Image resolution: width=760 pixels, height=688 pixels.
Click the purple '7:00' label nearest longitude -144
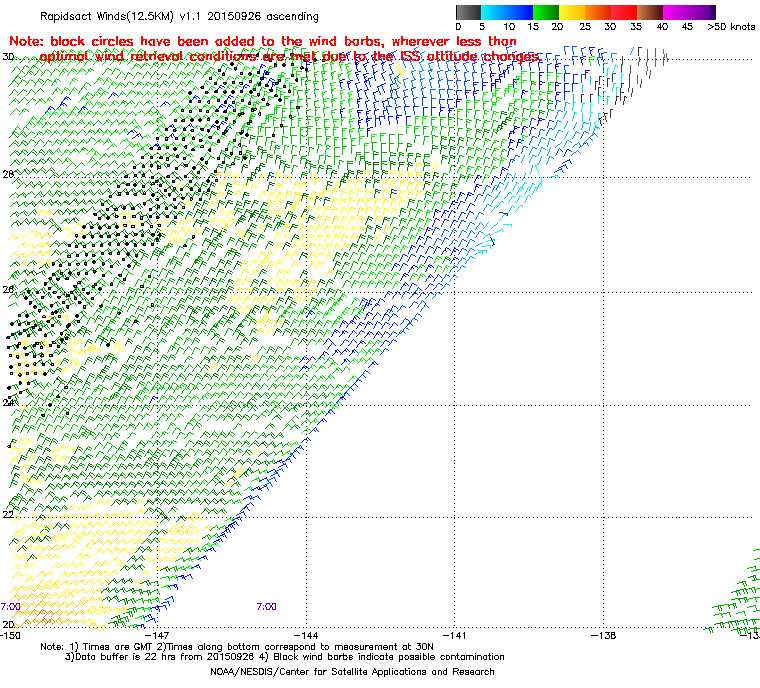(x=267, y=607)
